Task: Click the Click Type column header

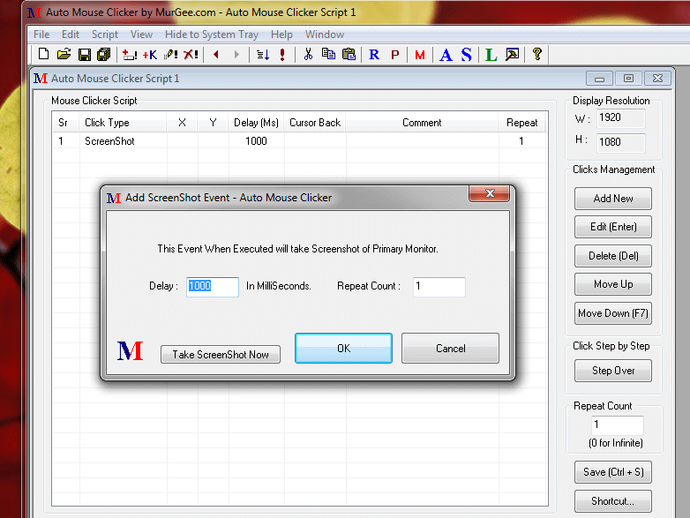Action: point(123,123)
